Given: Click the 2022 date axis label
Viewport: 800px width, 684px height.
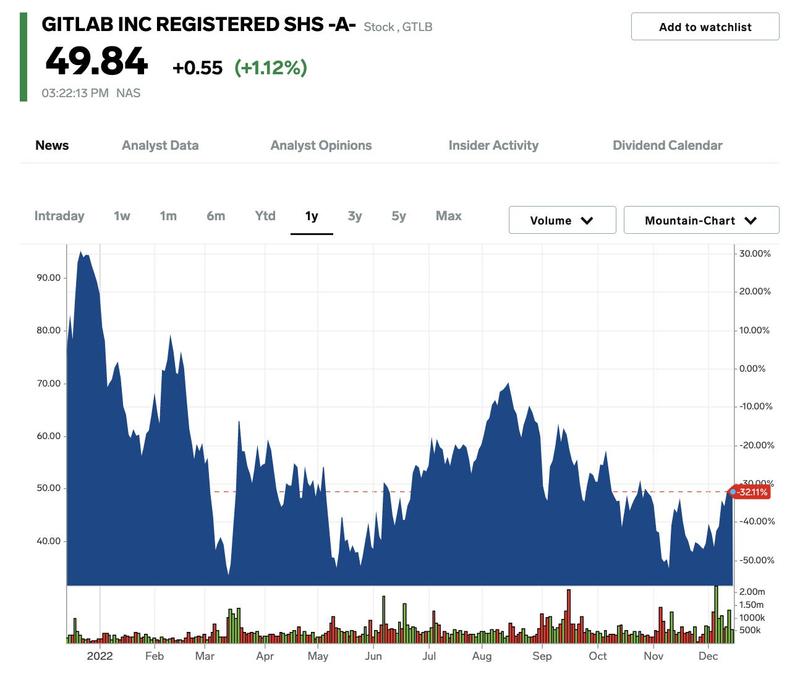Looking at the screenshot, I should coord(99,656).
